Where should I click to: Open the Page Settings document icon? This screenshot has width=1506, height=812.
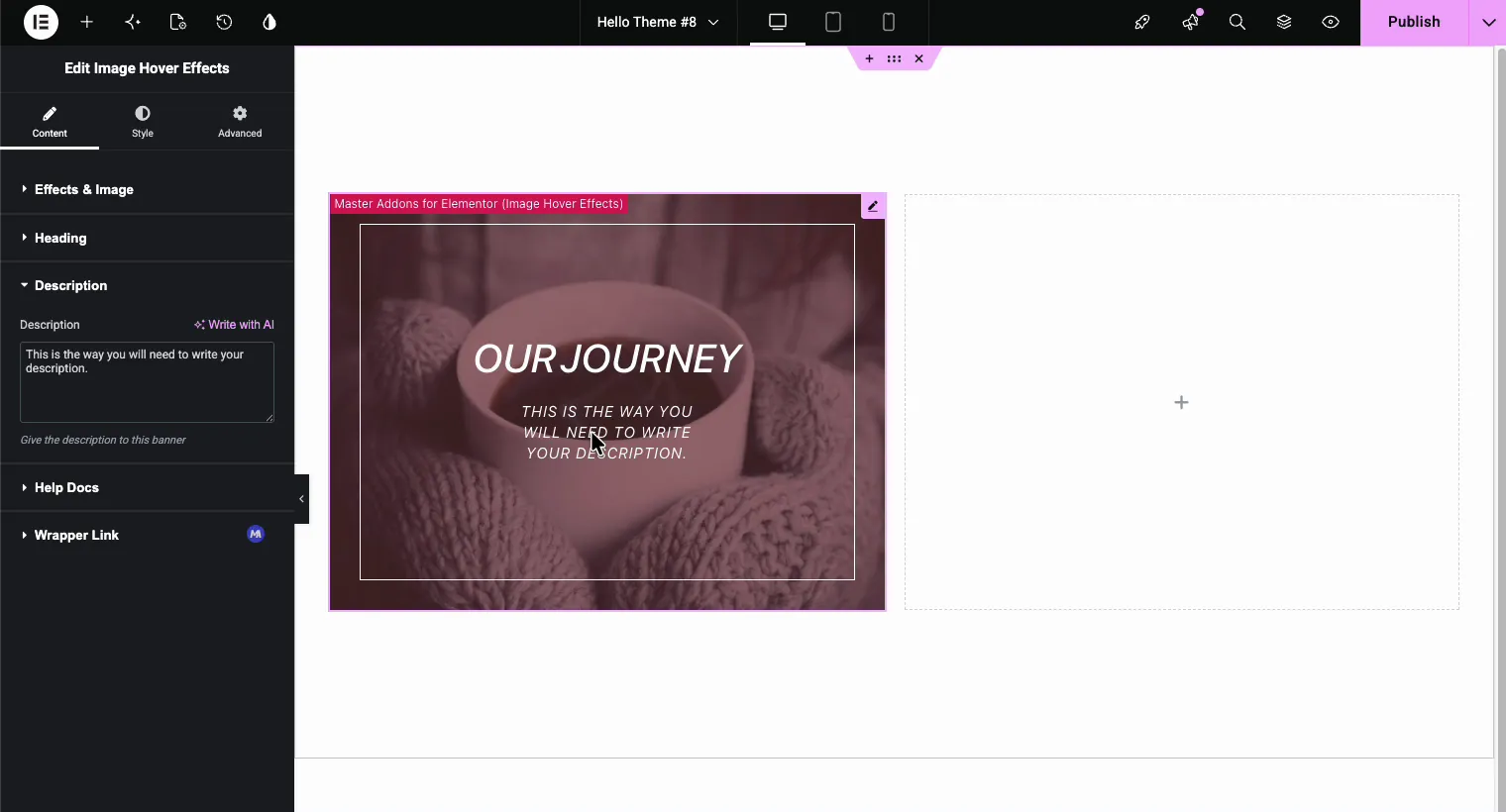pos(178,22)
